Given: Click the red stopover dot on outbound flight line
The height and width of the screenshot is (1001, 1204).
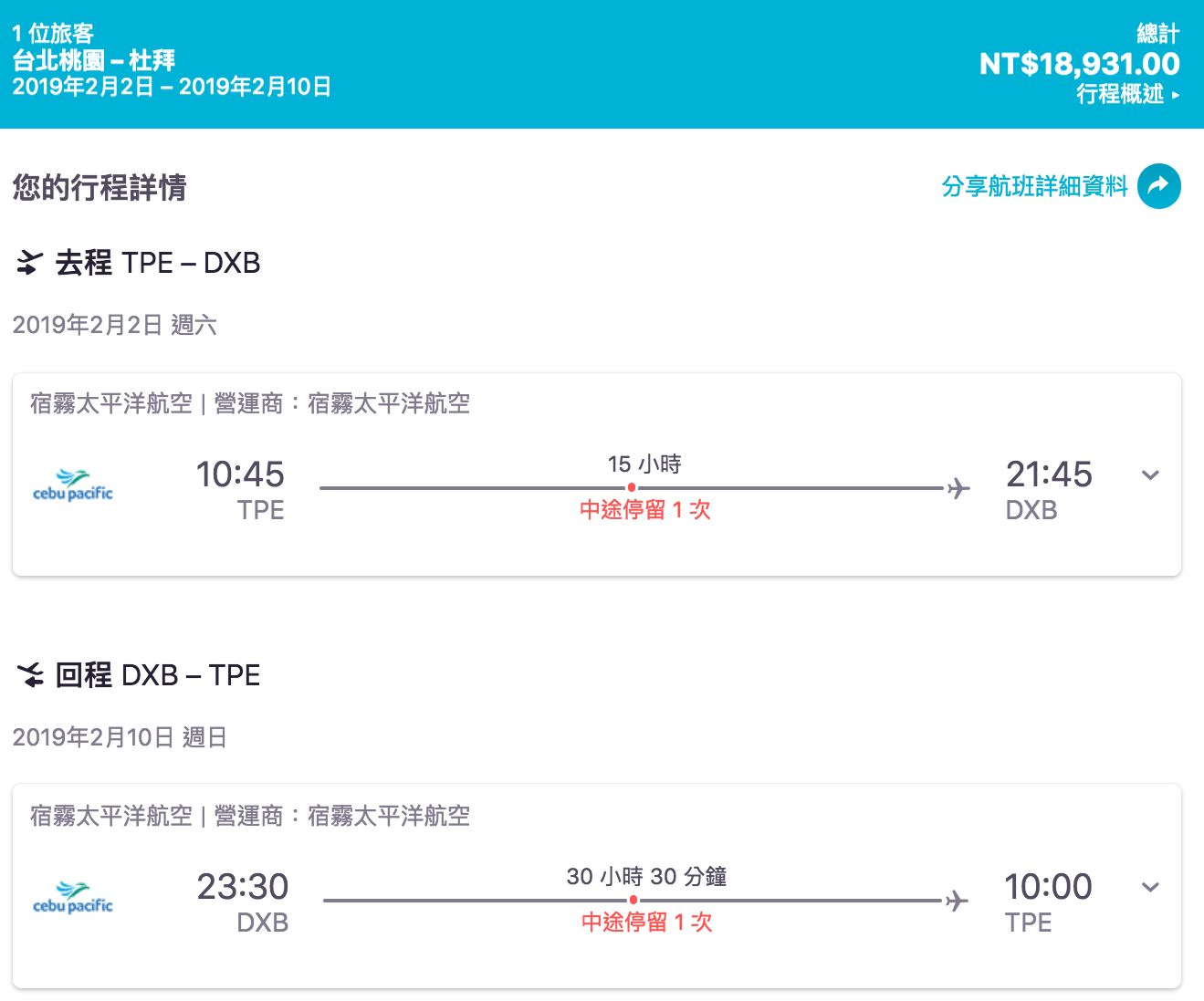Looking at the screenshot, I should [631, 488].
